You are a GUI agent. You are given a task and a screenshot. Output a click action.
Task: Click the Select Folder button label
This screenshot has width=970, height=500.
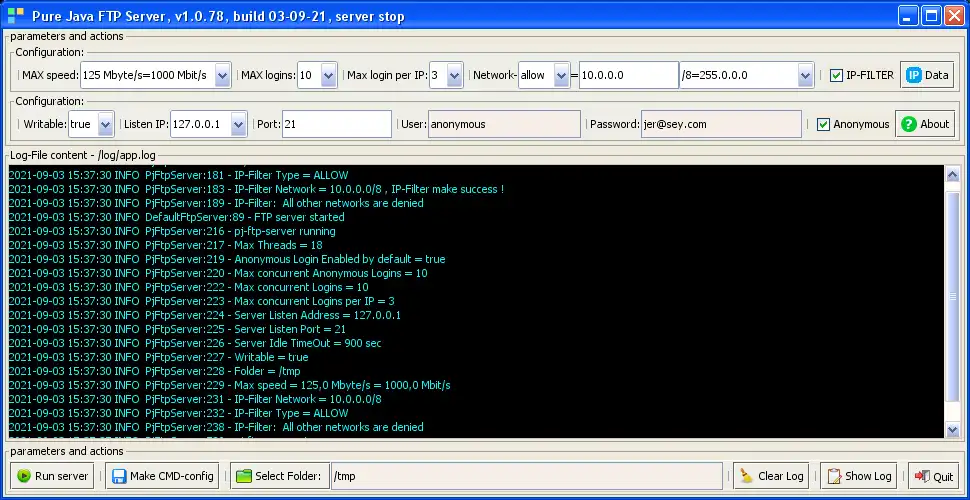point(288,476)
